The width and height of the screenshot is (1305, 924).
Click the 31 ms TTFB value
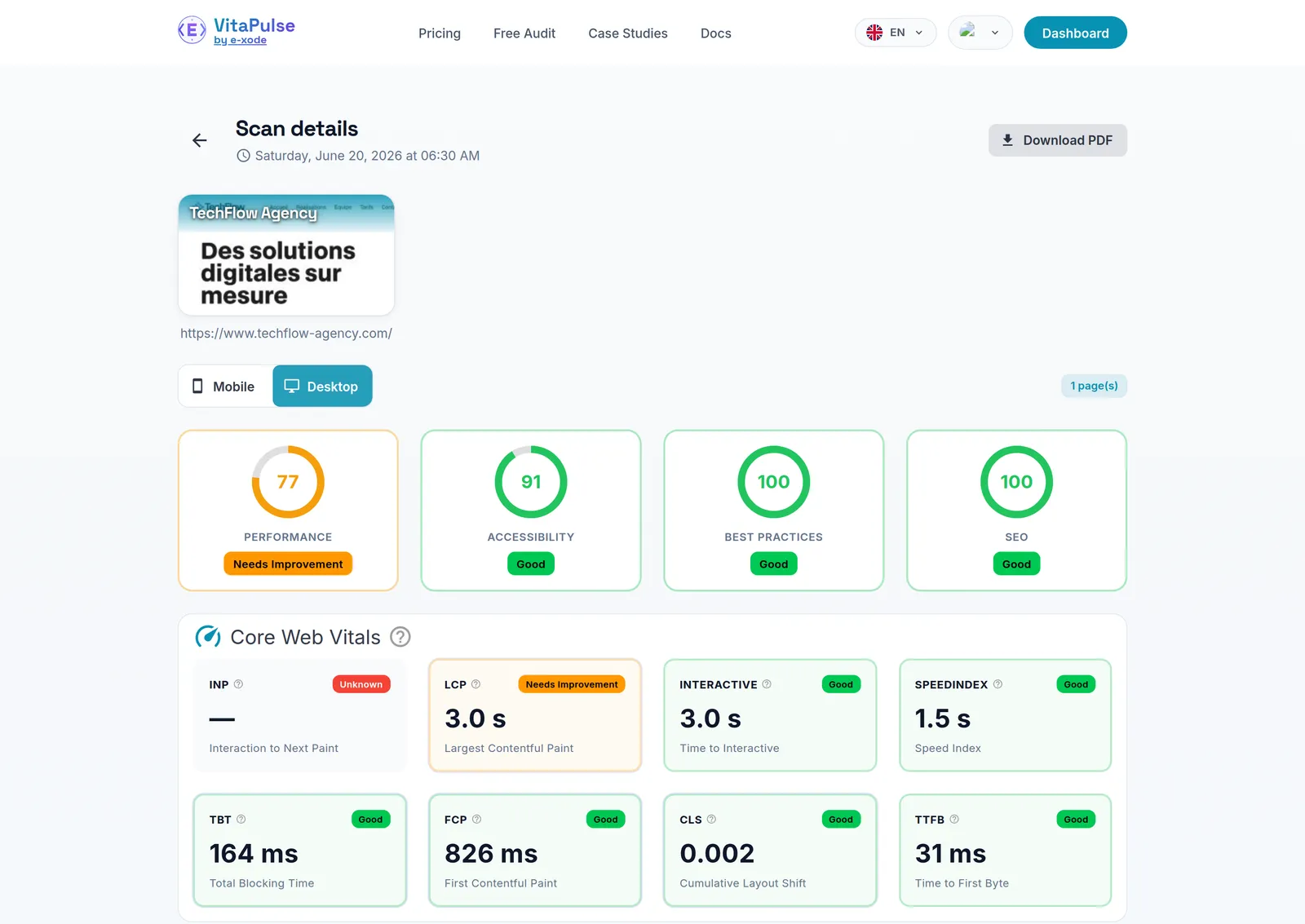tap(950, 854)
